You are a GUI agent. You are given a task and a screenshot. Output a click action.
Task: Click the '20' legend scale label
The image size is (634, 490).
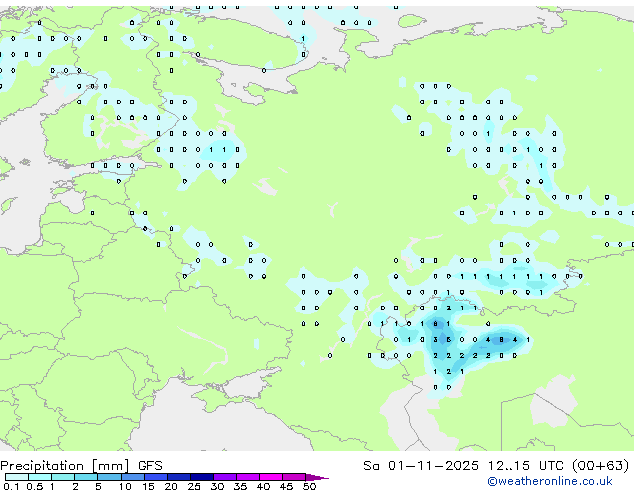[x=171, y=486]
